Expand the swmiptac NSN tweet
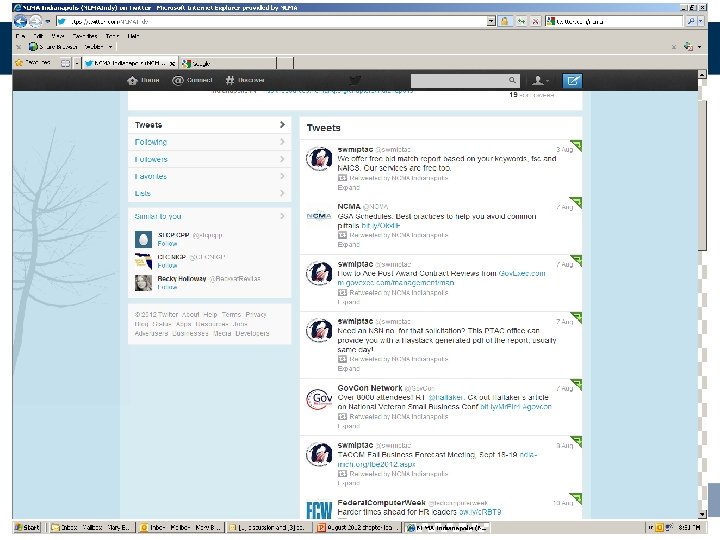This screenshot has height=540, width=720. [349, 368]
